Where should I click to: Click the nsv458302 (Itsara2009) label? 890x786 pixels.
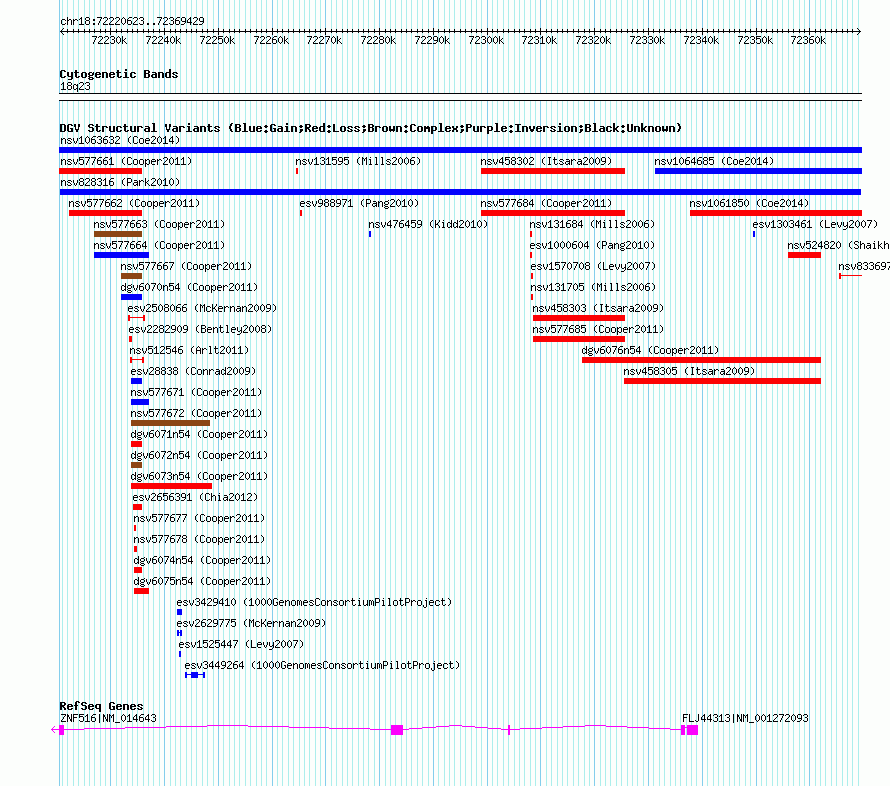546,161
